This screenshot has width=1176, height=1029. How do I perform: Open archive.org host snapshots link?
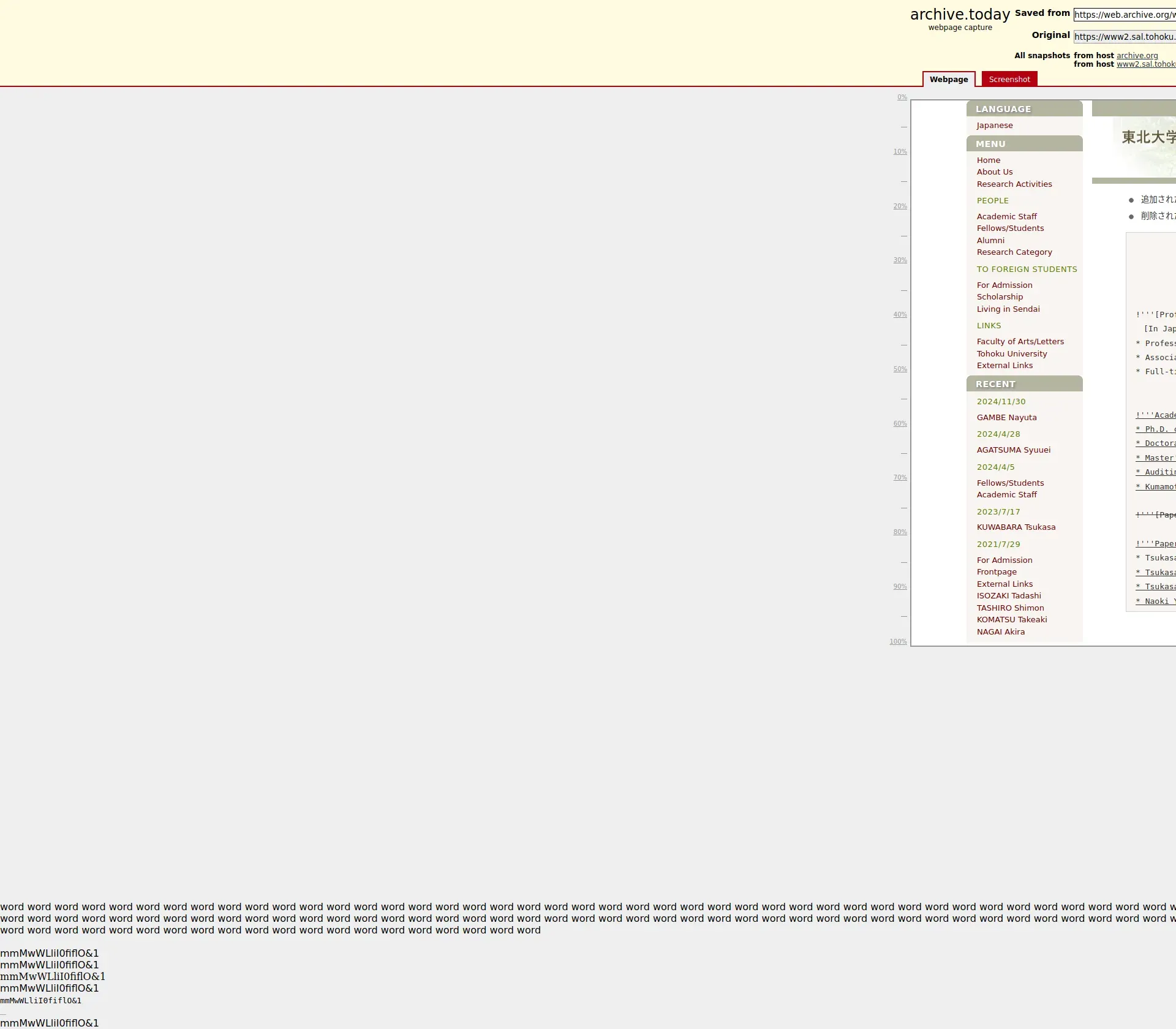tap(1137, 56)
